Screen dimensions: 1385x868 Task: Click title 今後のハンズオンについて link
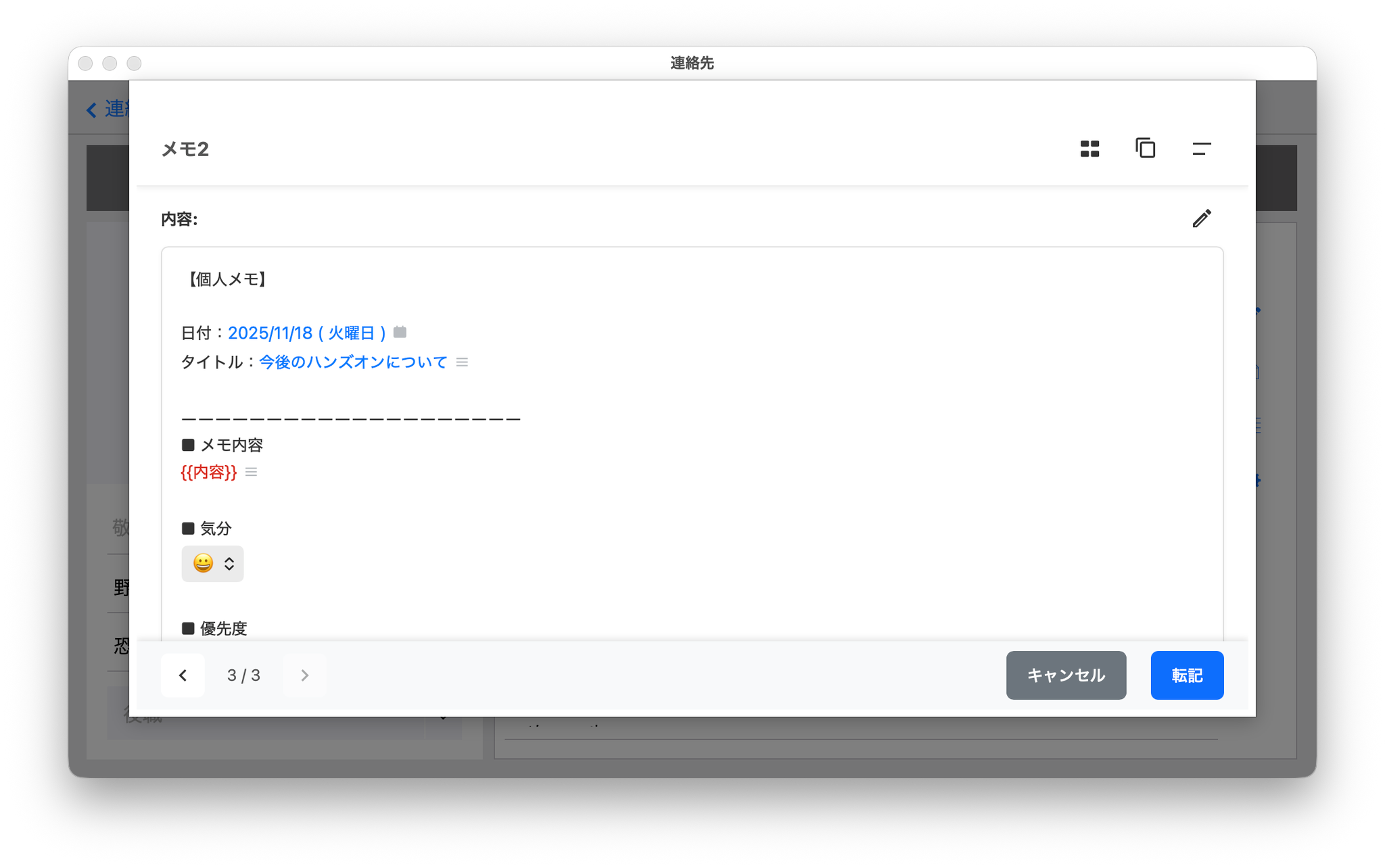pos(353,362)
